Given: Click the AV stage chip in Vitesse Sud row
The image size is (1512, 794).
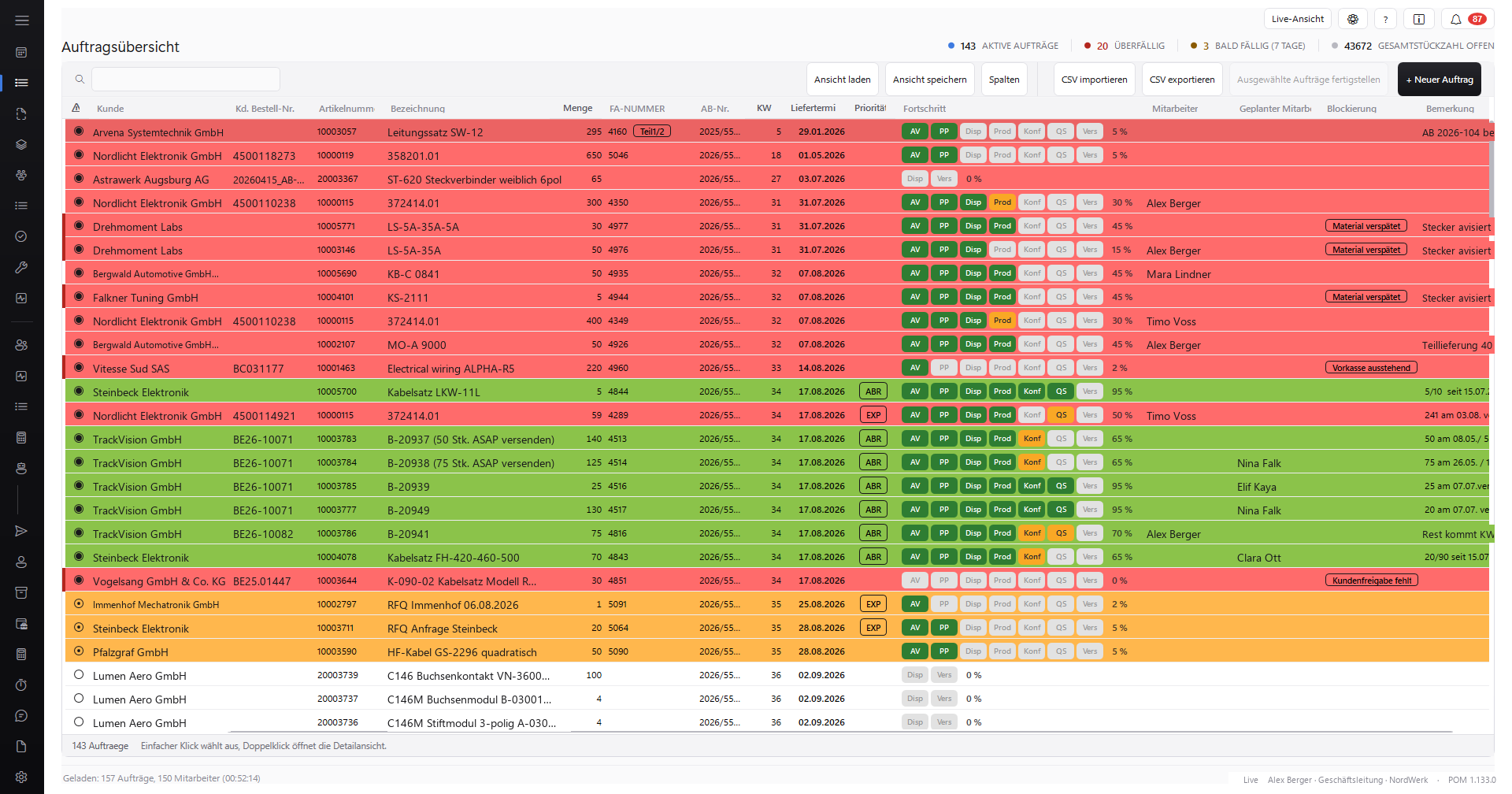Looking at the screenshot, I should tap(915, 368).
